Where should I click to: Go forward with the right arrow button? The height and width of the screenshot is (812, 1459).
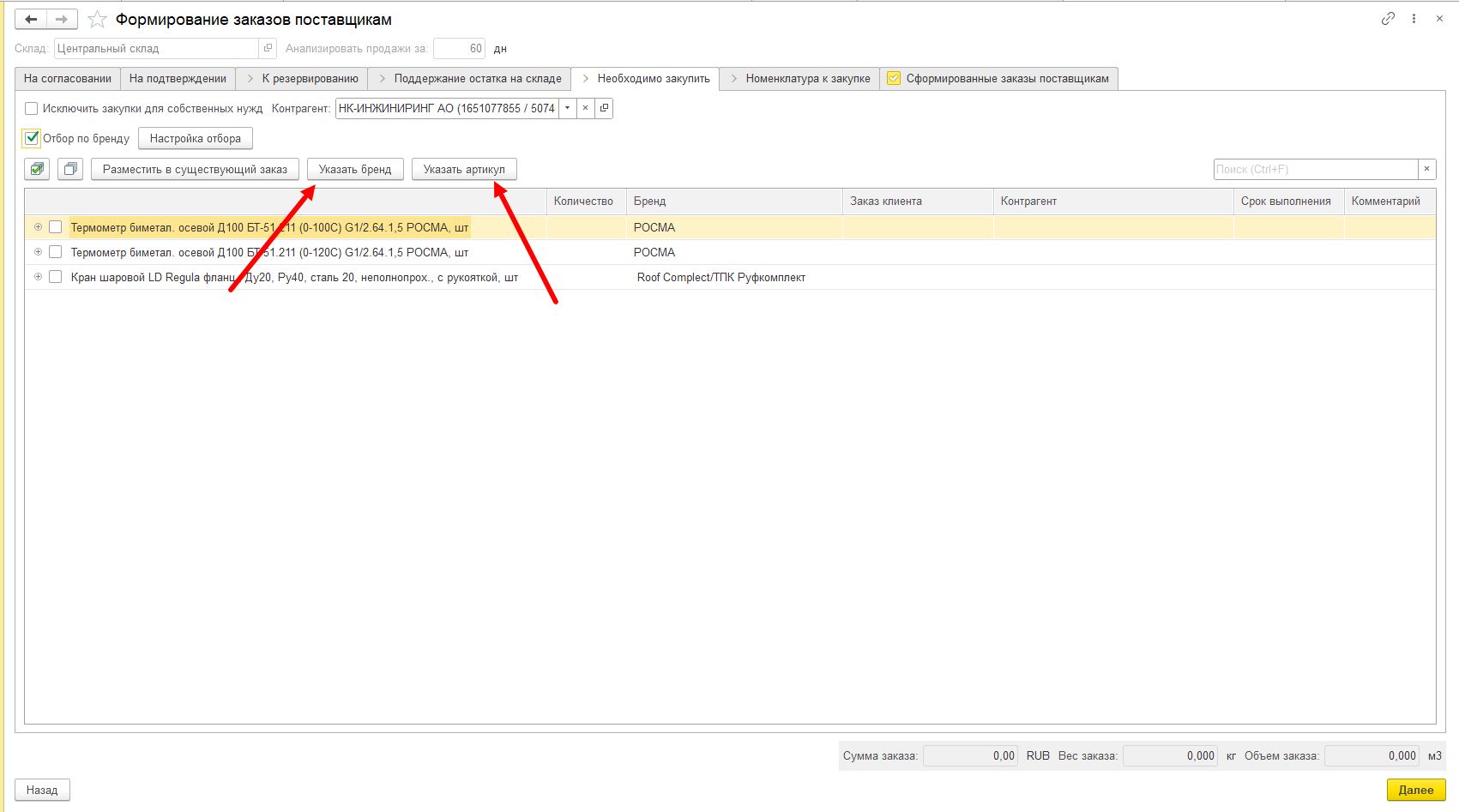(62, 19)
